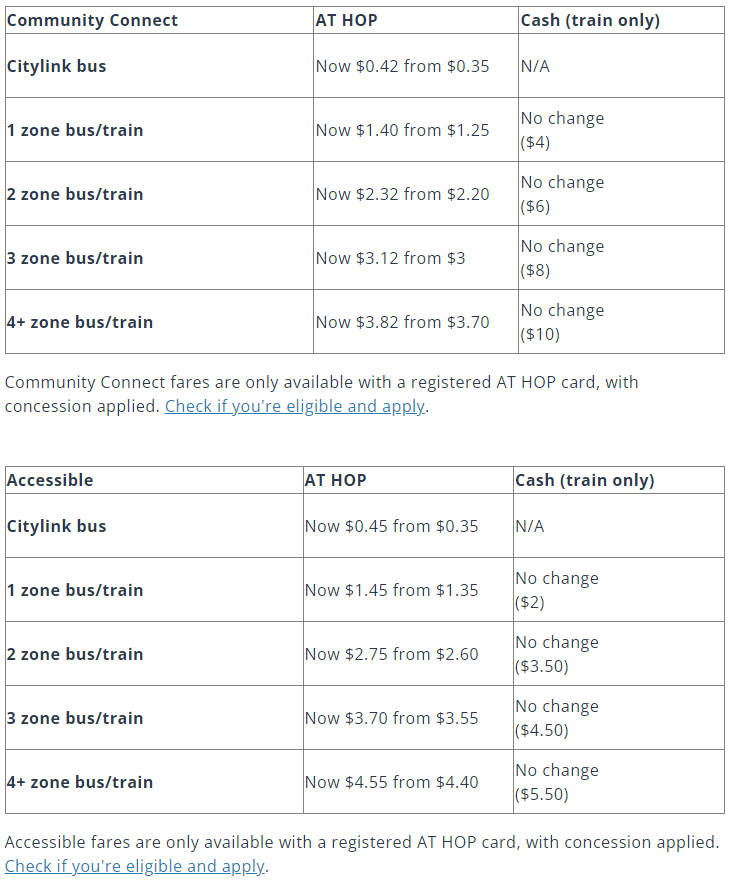Click "Now $1.45 from $1.35" fare cell
The height and width of the screenshot is (880, 730).
pos(391,590)
